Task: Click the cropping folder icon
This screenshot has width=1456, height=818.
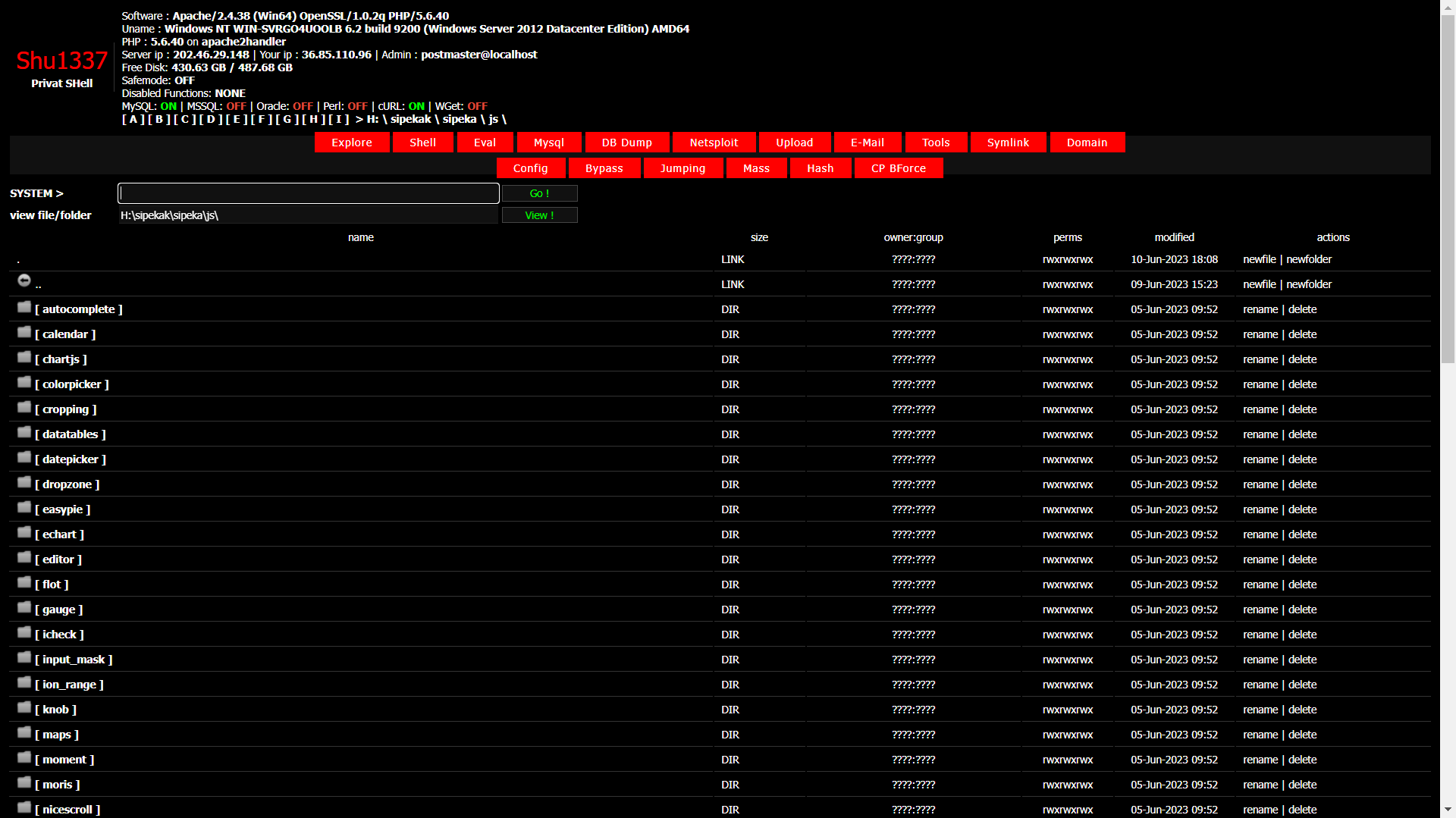Action: (x=24, y=407)
